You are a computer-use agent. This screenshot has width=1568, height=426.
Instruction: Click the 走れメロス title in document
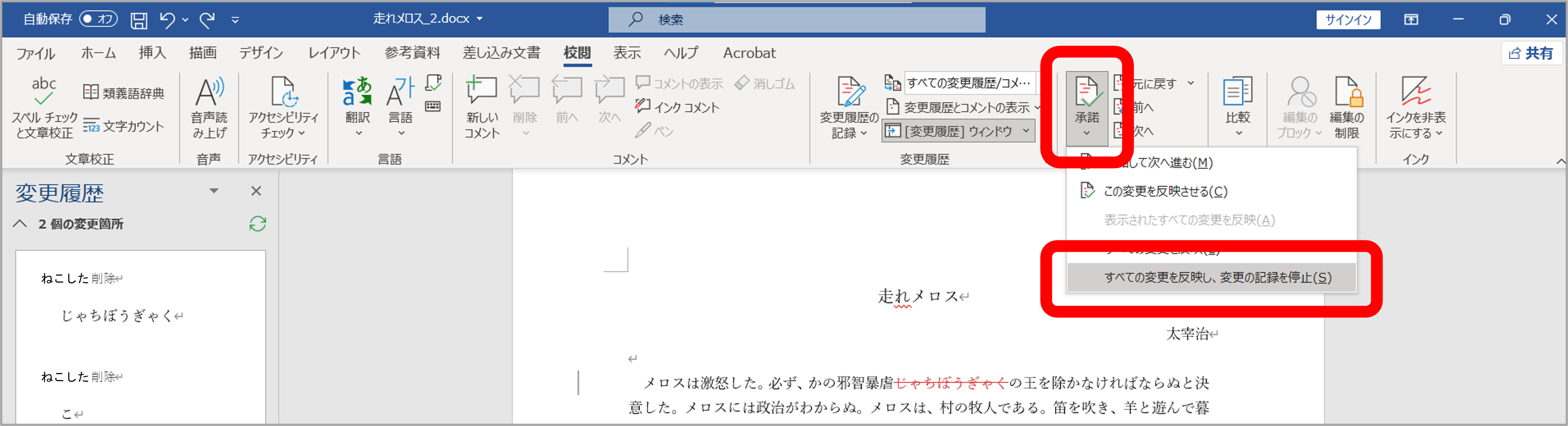coord(918,297)
